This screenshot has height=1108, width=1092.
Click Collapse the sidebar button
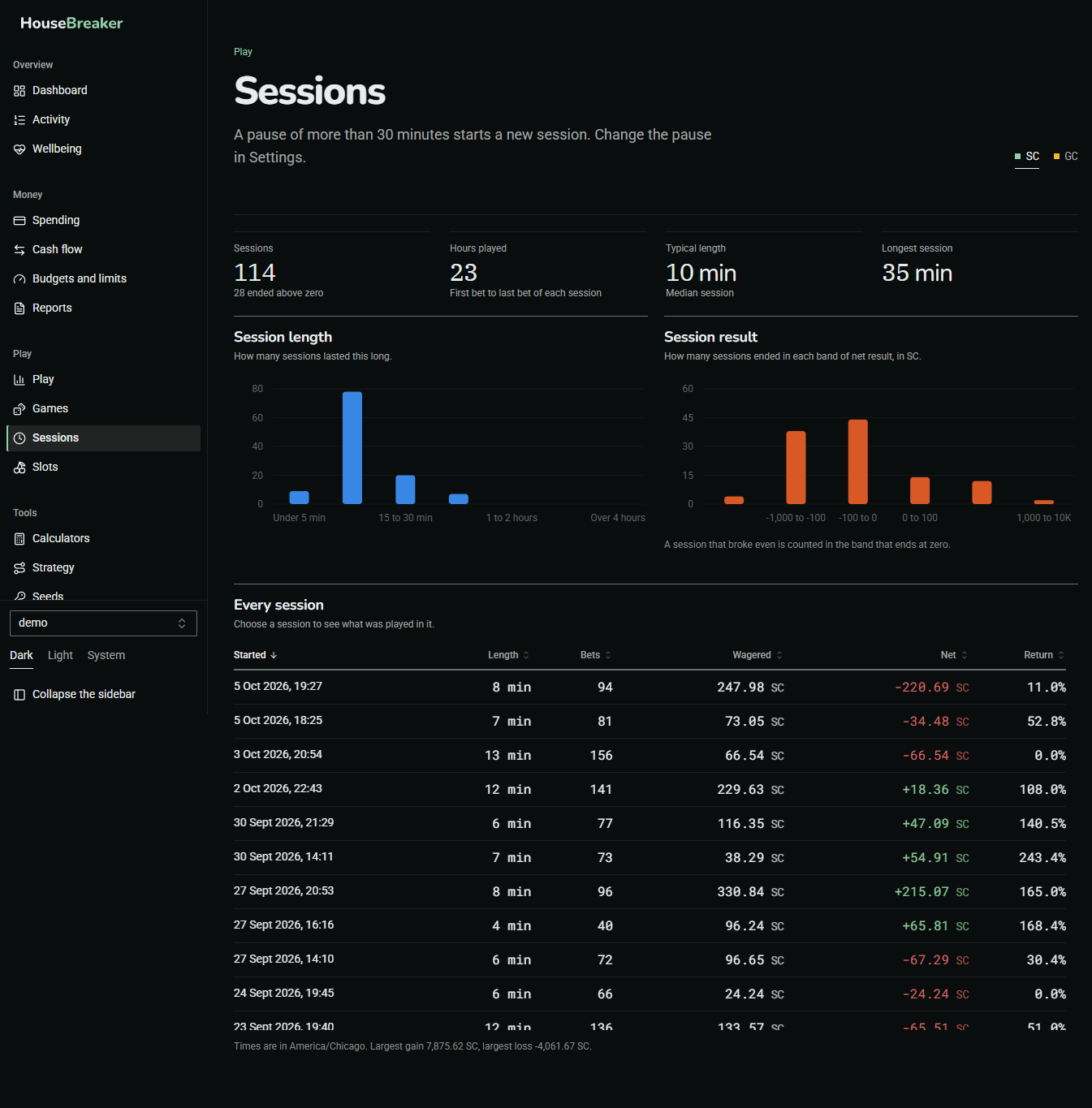[103, 695]
